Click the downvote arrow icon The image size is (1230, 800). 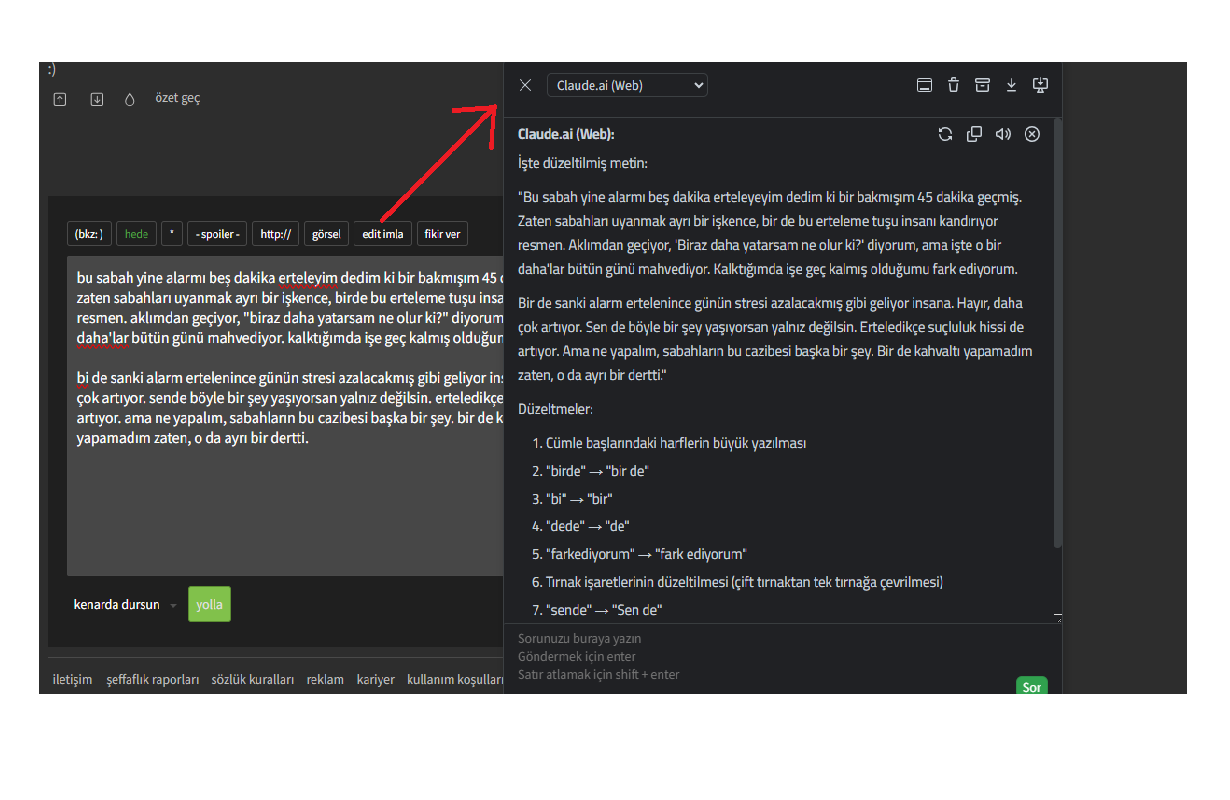point(97,99)
